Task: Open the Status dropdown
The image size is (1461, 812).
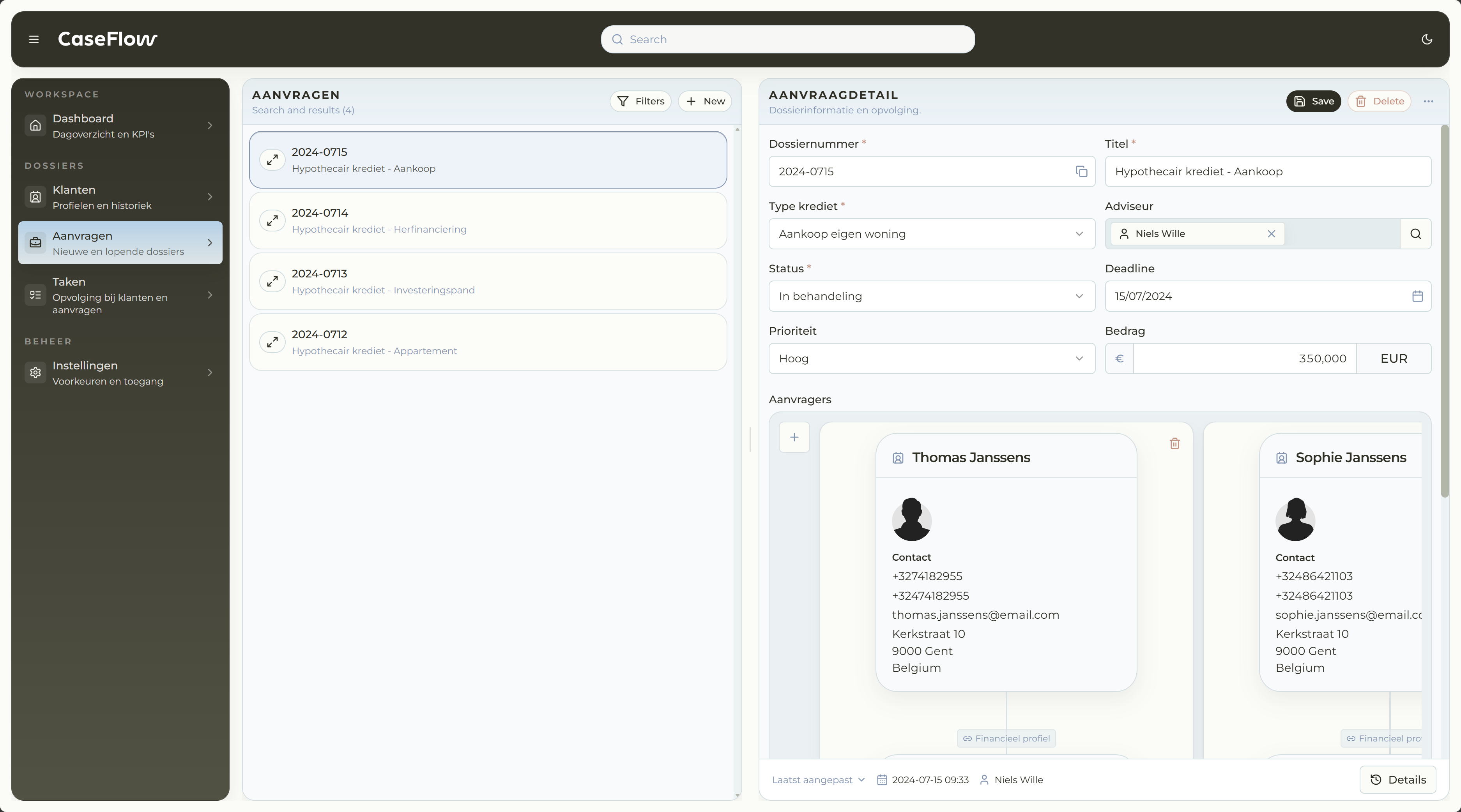Action: (x=931, y=296)
